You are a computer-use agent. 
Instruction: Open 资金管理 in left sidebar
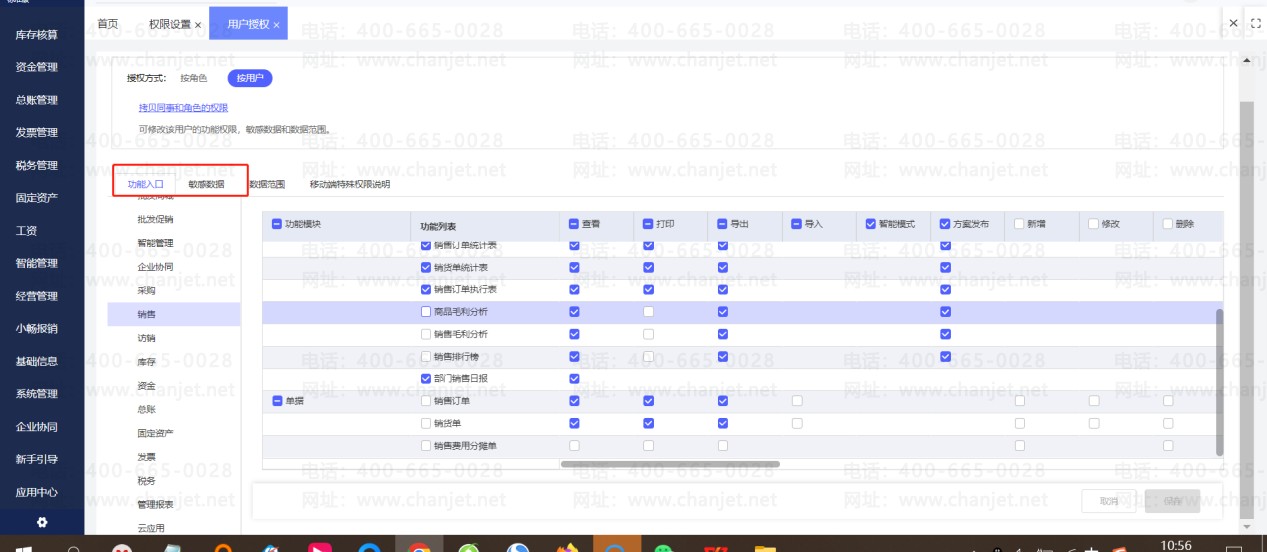(x=37, y=67)
